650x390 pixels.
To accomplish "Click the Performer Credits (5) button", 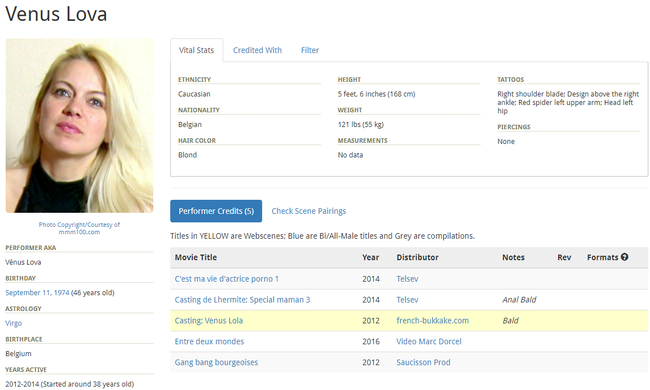I will tap(216, 211).
